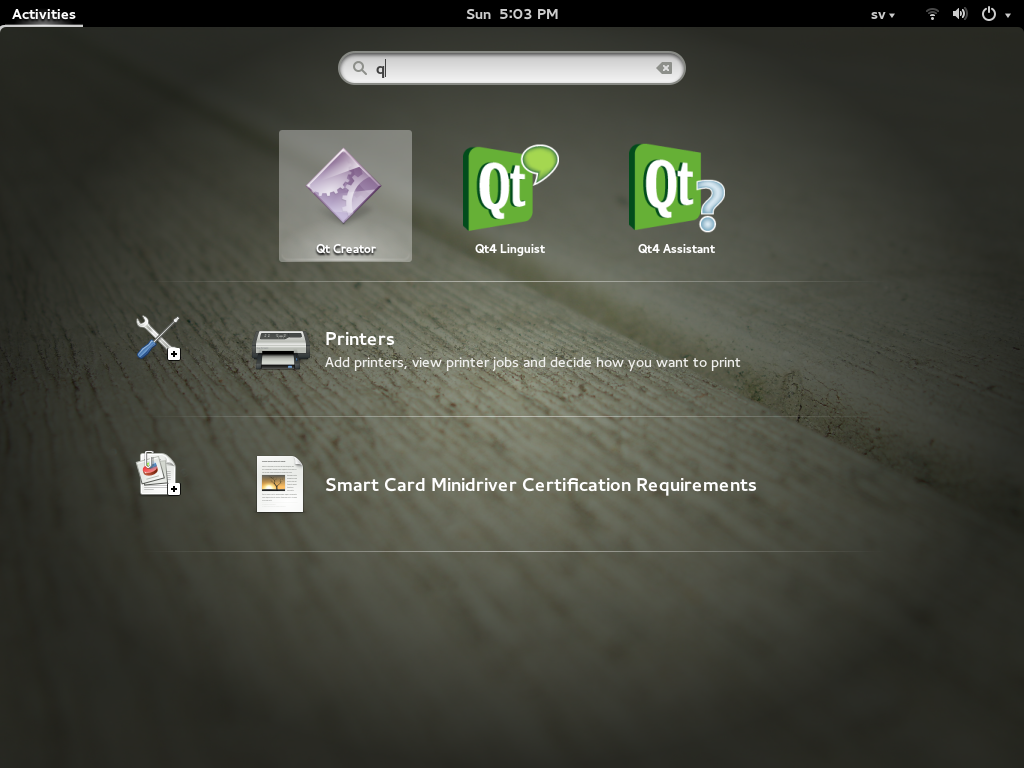Click the clock showing Sun 5:03 PM
The image size is (1024, 768).
[x=512, y=14]
